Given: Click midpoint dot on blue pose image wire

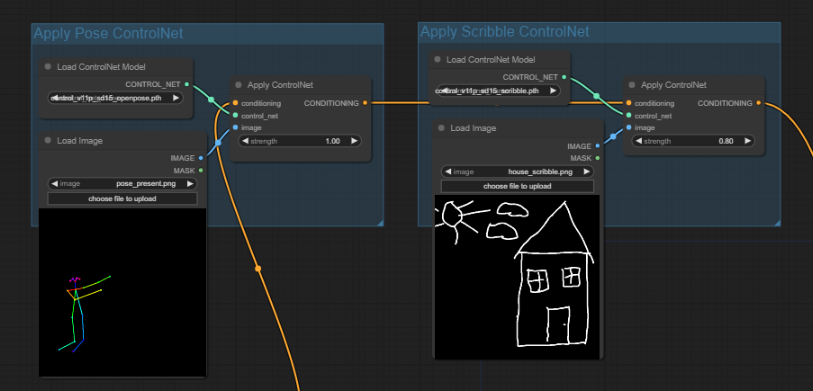Looking at the screenshot, I should (x=218, y=142).
